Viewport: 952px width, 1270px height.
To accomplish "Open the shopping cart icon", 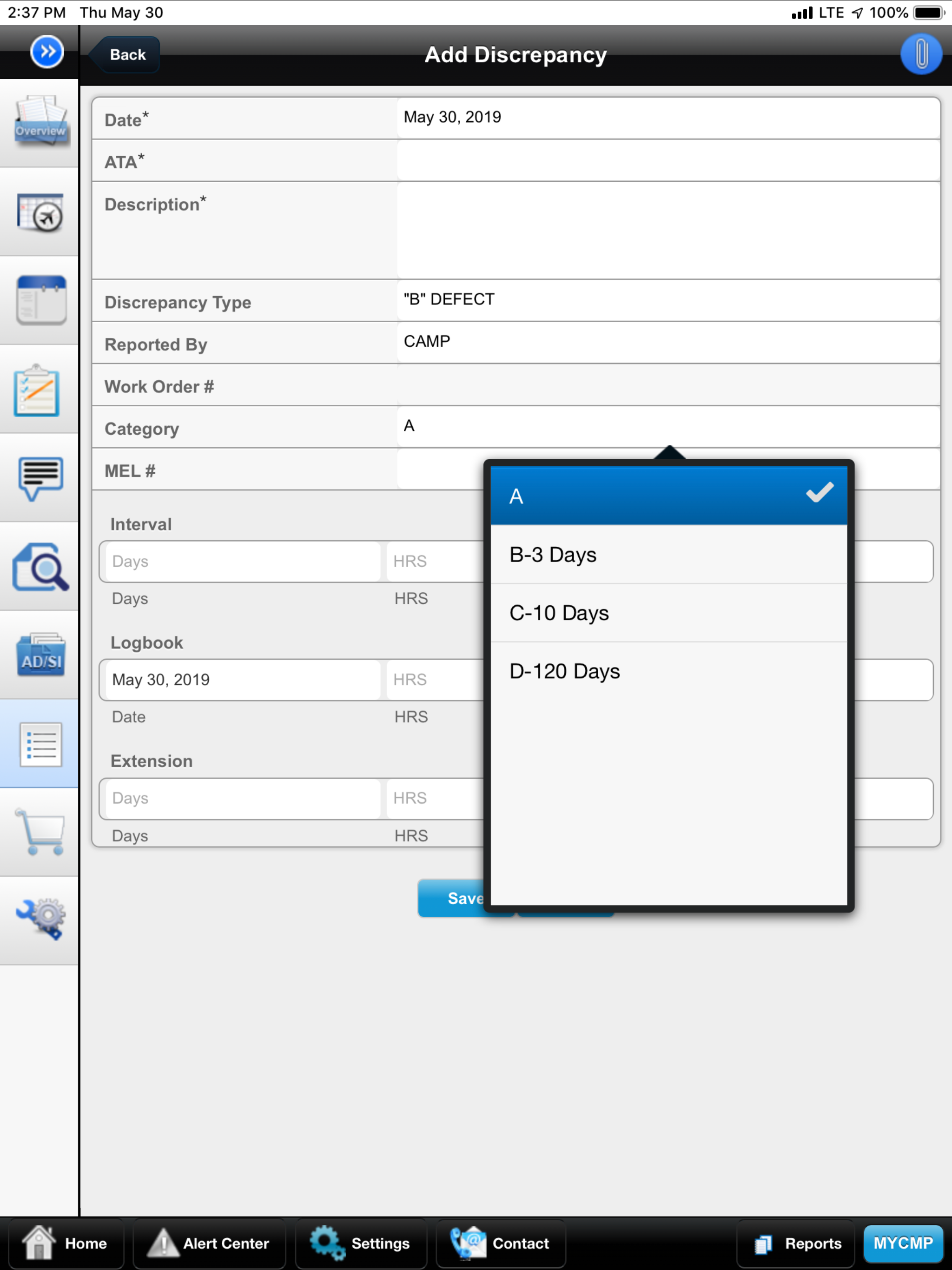I will (40, 832).
